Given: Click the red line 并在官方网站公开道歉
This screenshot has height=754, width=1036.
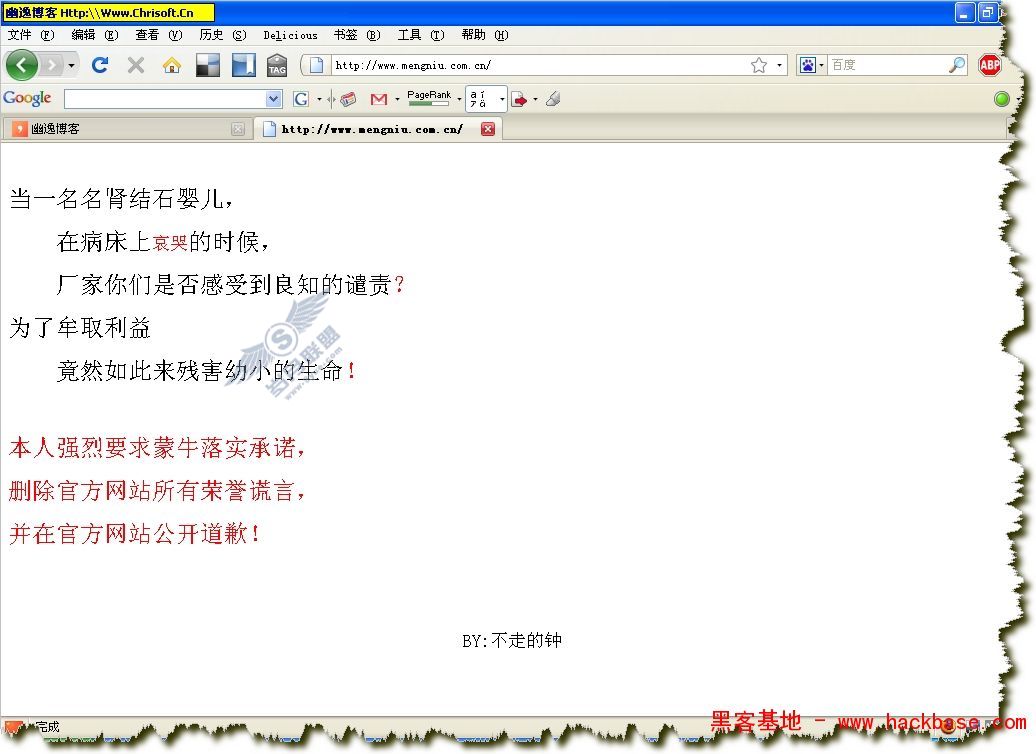Looking at the screenshot, I should tap(134, 533).
